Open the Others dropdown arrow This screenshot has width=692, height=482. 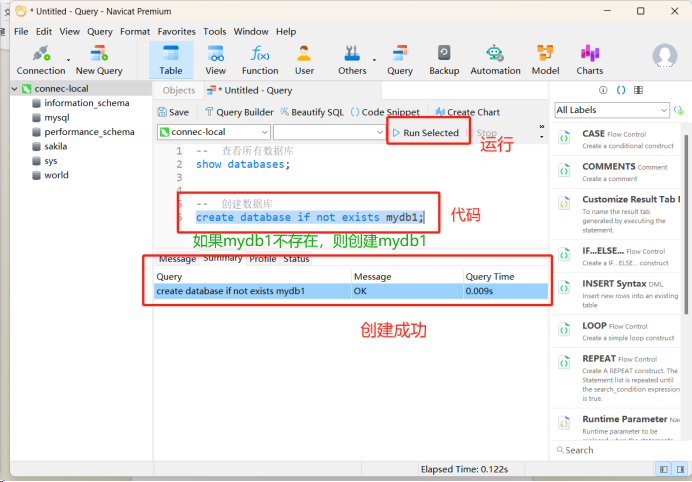(374, 60)
